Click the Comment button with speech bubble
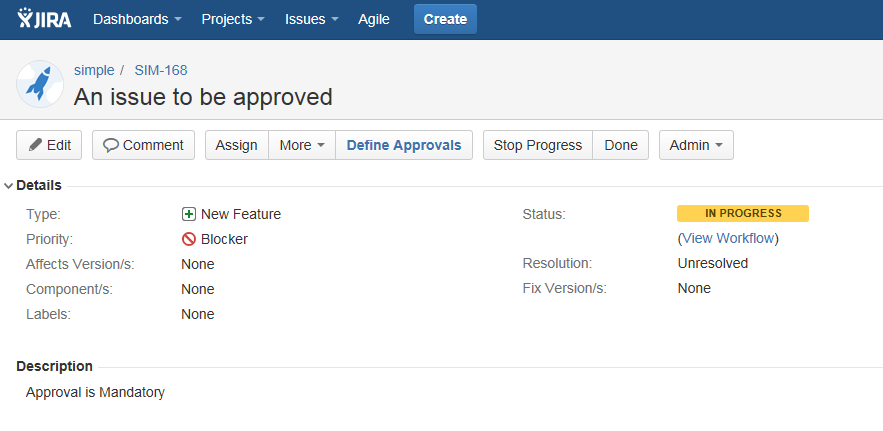883x431 pixels. pyautogui.click(x=143, y=145)
